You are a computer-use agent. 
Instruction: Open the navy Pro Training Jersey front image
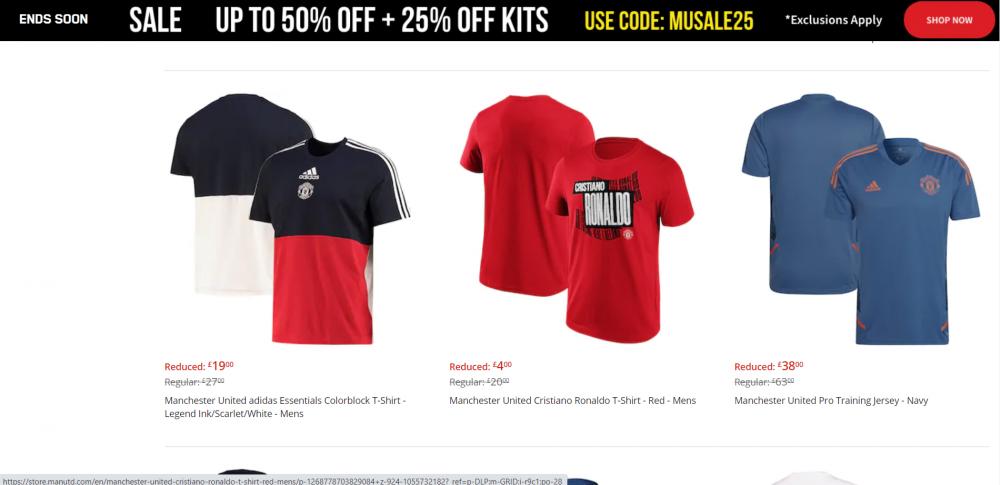[x=902, y=241]
